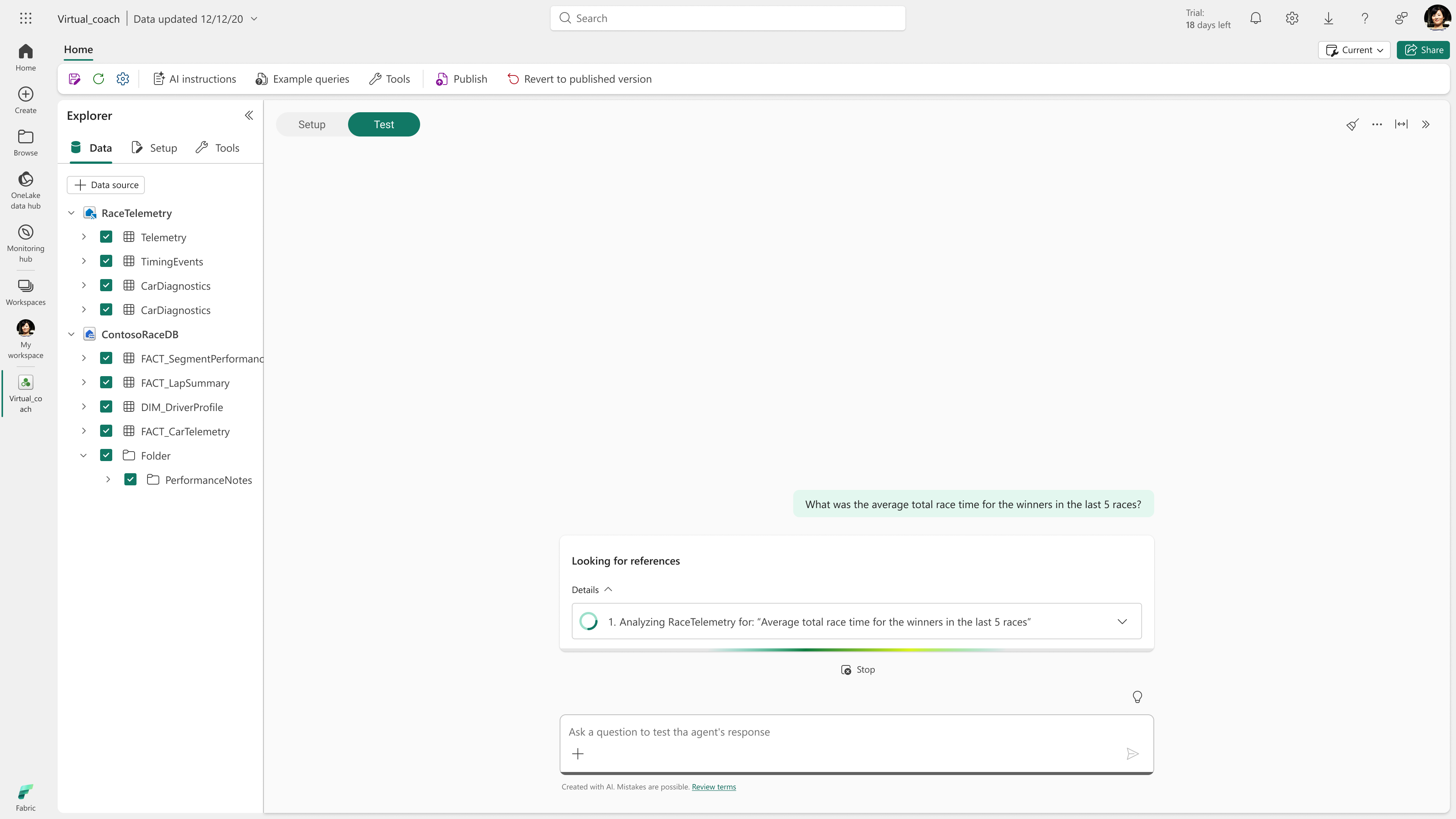Open the Tools tab in Explorer
Screen dimensions: 1456x819
coord(218,148)
